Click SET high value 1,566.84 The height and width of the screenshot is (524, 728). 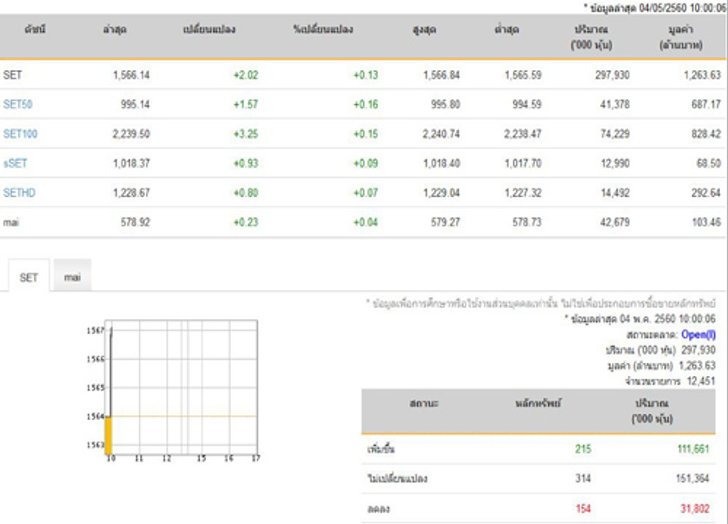point(442,75)
